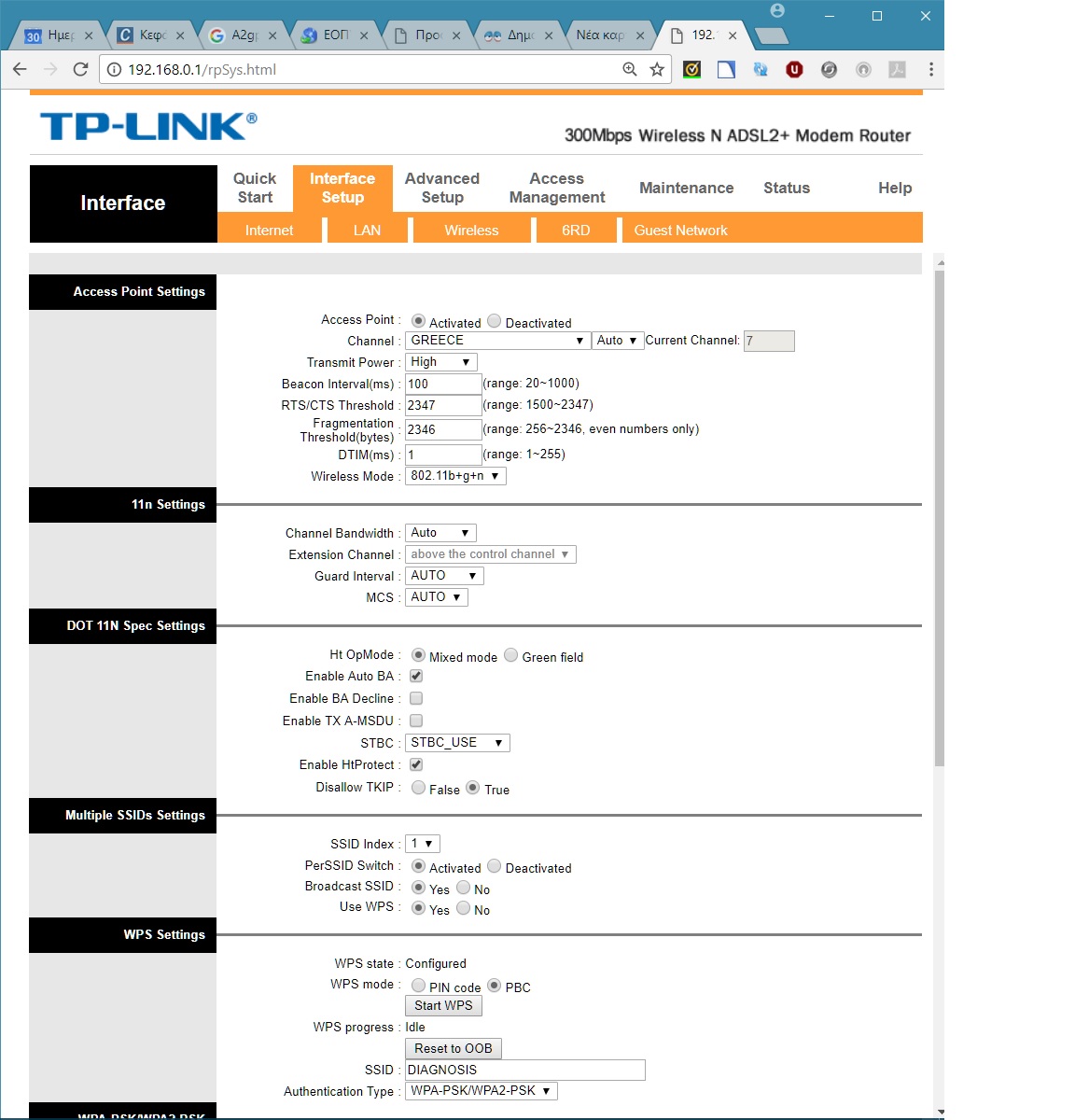Viewport: 1075px width, 1120px height.
Task: Open the GREECE channel country dropdown
Action: tap(497, 341)
